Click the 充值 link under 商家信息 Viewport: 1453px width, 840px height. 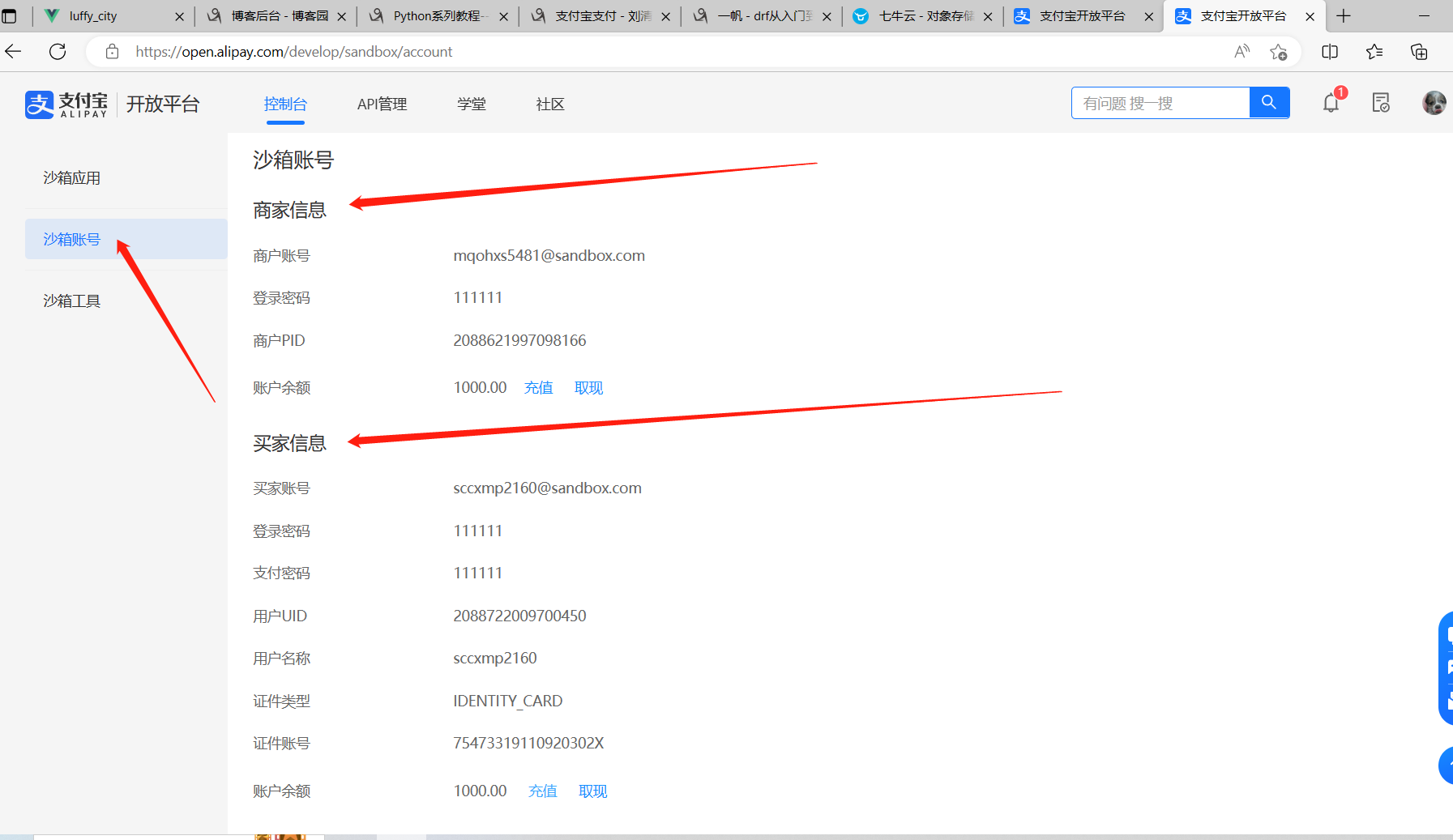coord(539,388)
